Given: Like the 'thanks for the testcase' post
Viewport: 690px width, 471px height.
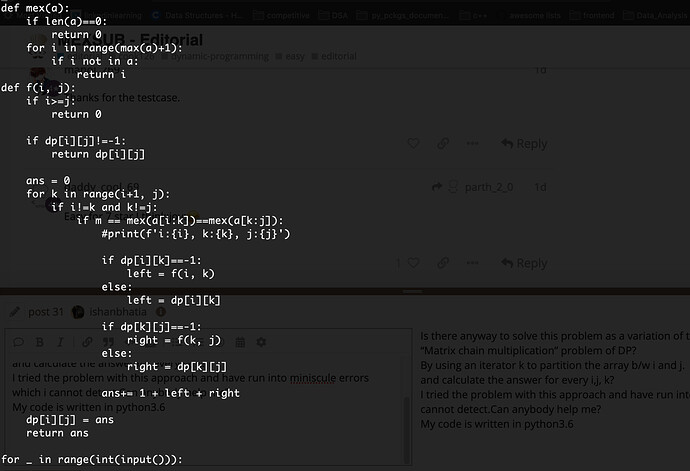Looking at the screenshot, I should pyautogui.click(x=413, y=143).
